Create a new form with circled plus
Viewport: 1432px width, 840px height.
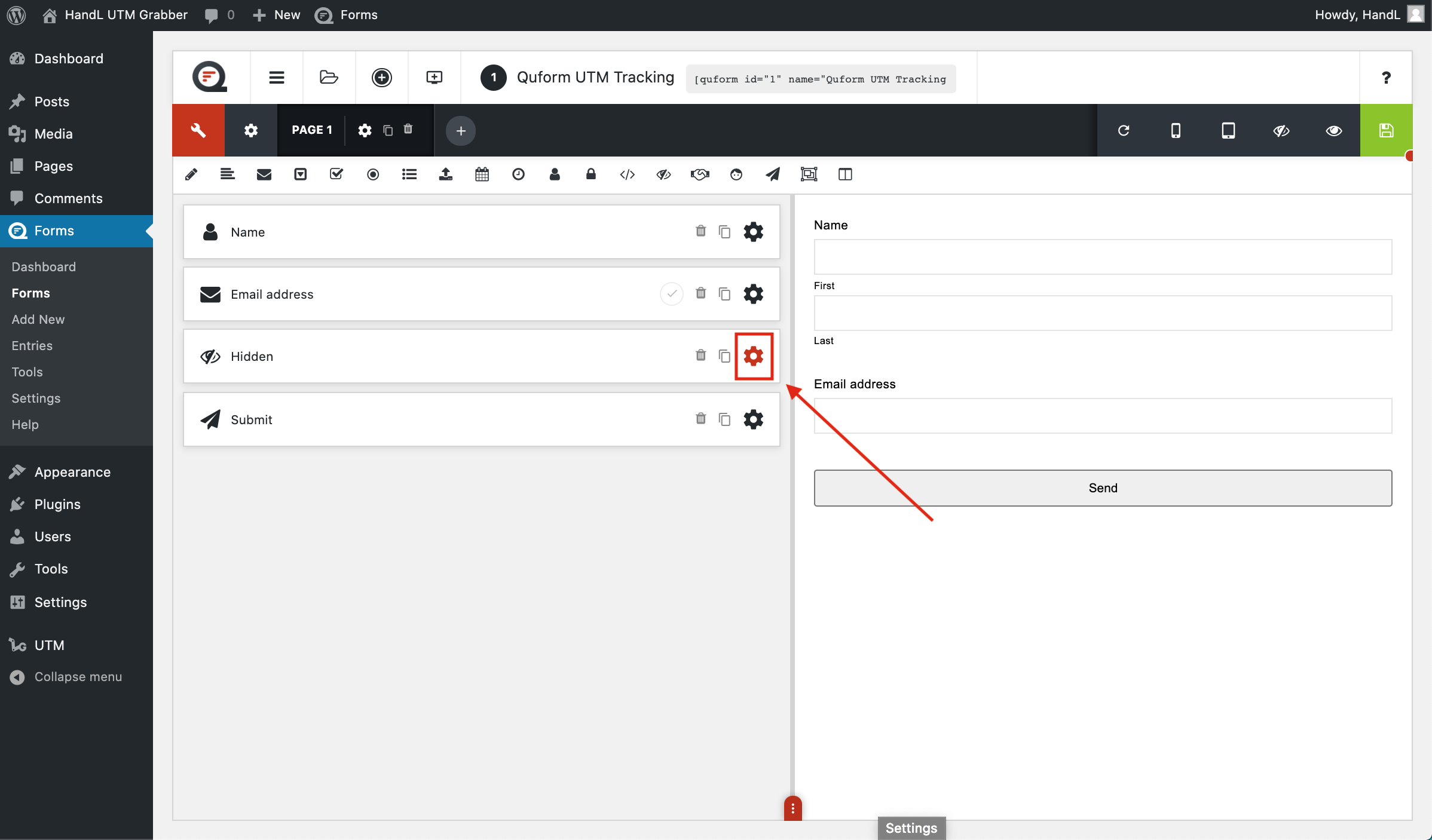(382, 78)
